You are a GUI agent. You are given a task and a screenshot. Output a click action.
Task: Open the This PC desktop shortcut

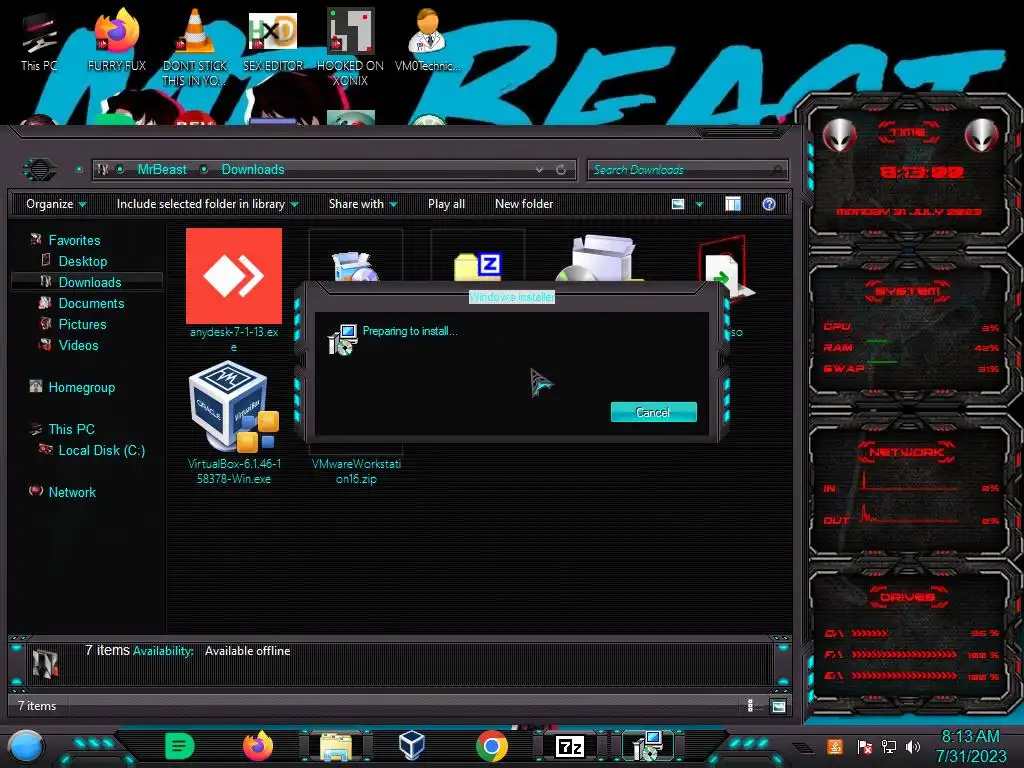(x=39, y=42)
